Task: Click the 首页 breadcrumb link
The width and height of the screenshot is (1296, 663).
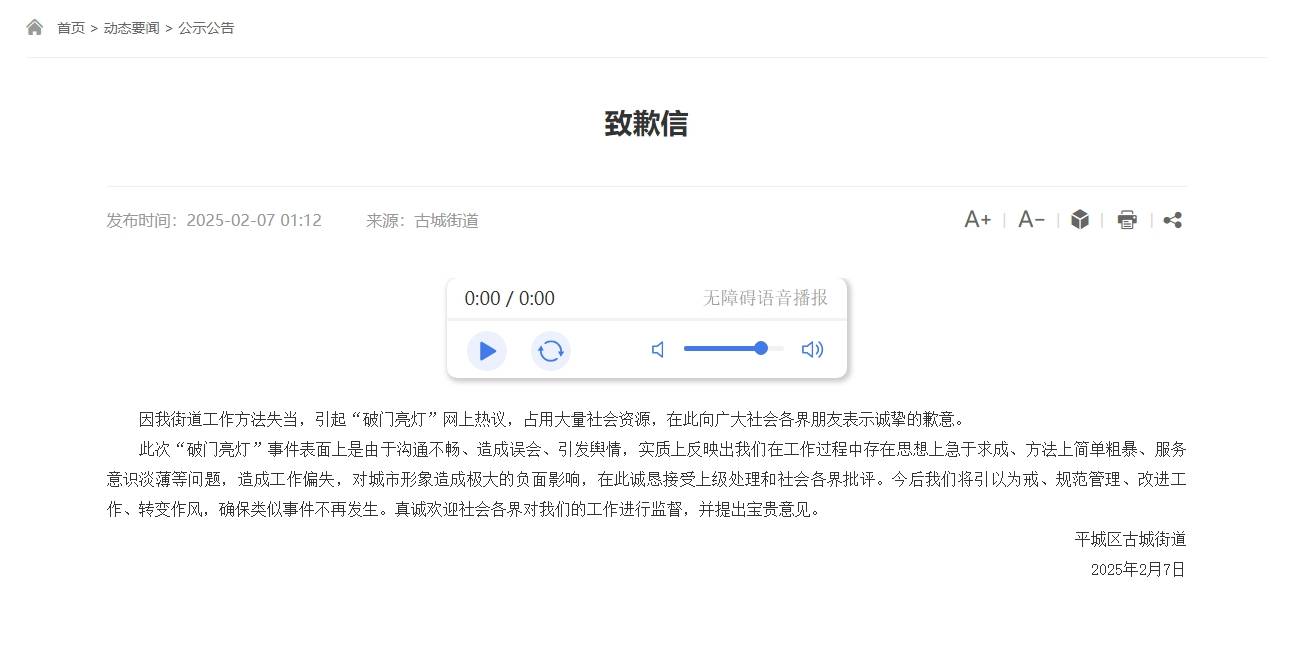Action: point(69,27)
